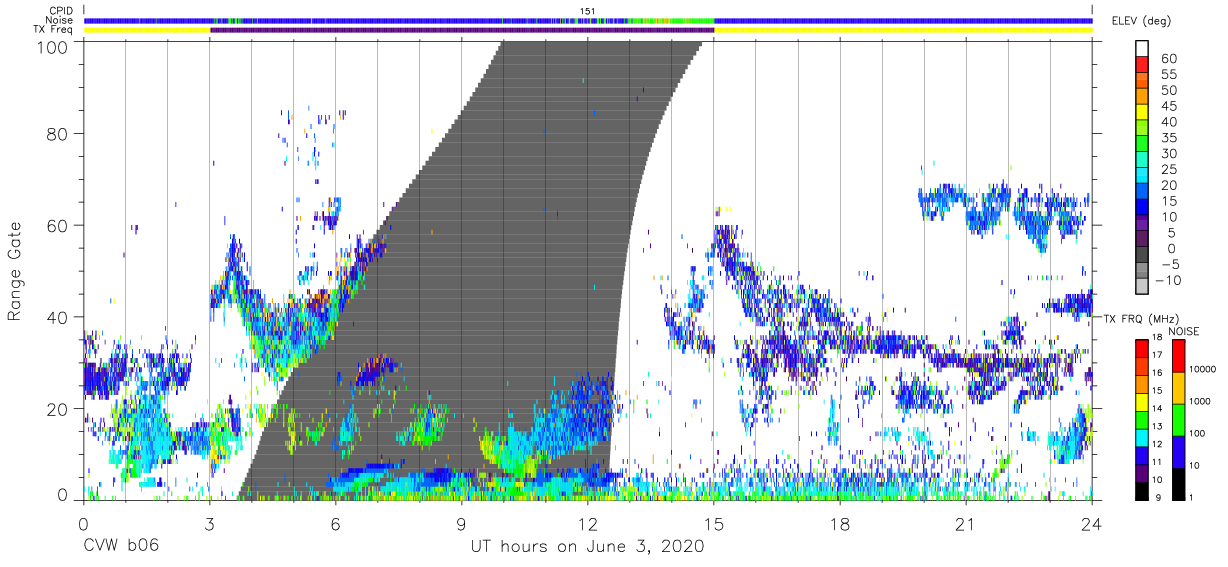Click the 24 tick on UT hours axis
This screenshot has height=567, width=1228.
(x=1092, y=525)
